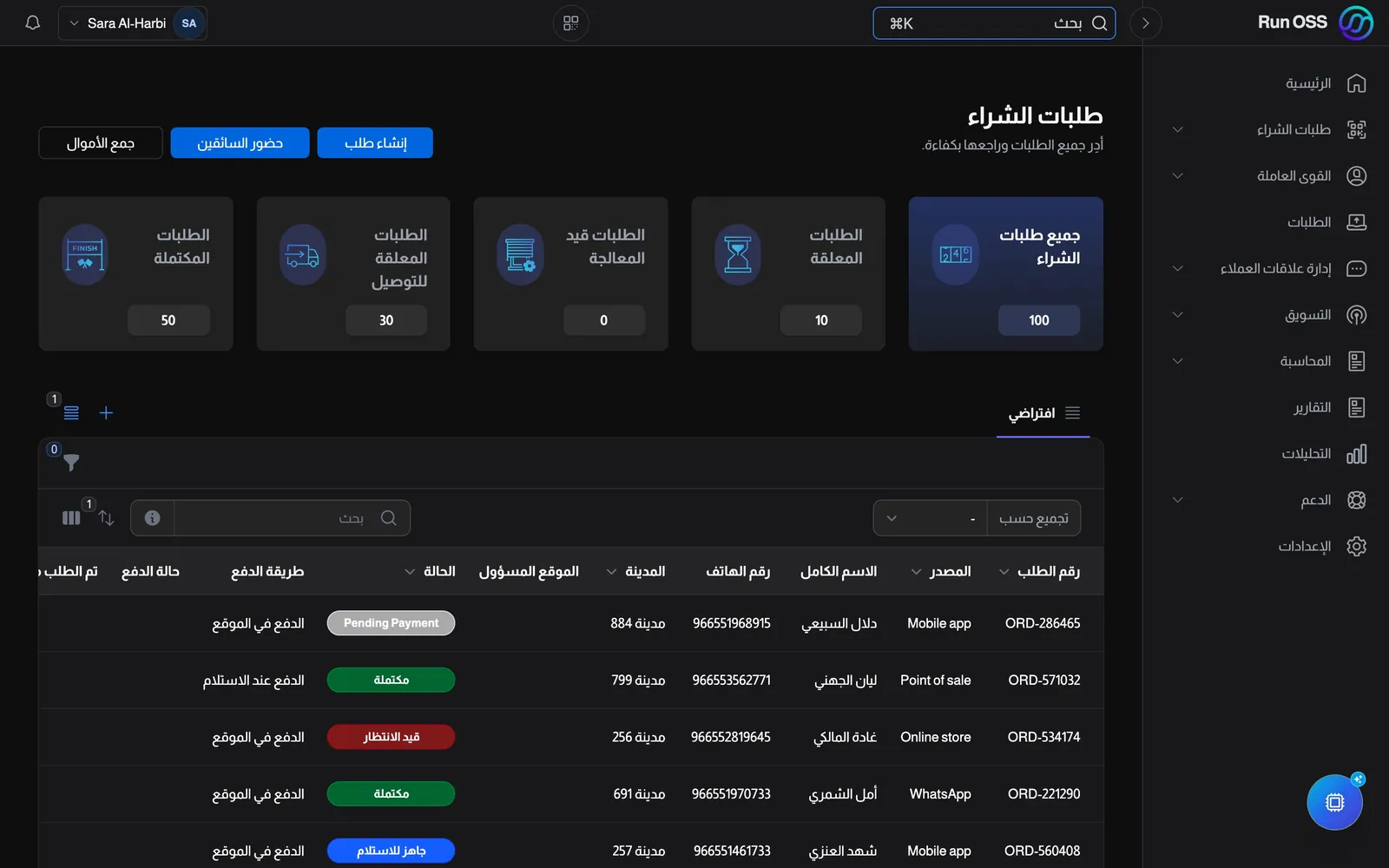Click the القوى العاملة user icon
This screenshot has width=1389, height=868.
point(1356,176)
